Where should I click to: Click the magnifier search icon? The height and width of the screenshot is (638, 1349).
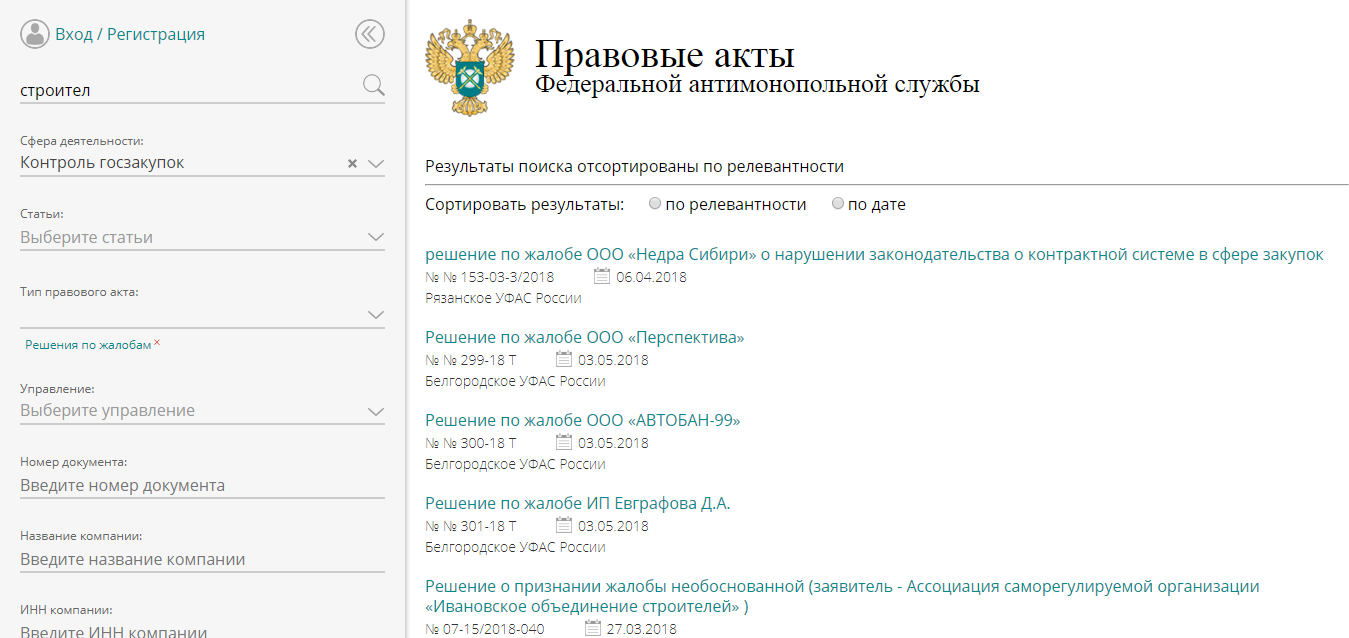pyautogui.click(x=373, y=85)
